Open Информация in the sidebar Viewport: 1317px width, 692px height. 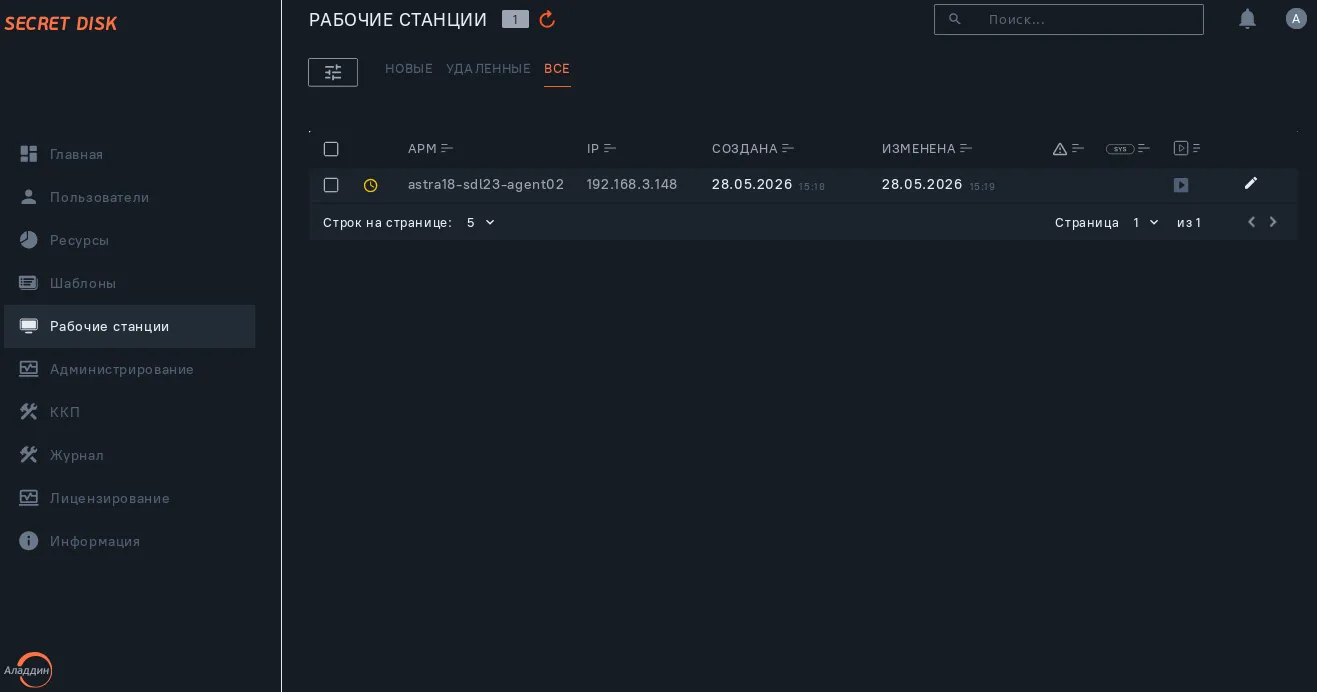pos(129,541)
